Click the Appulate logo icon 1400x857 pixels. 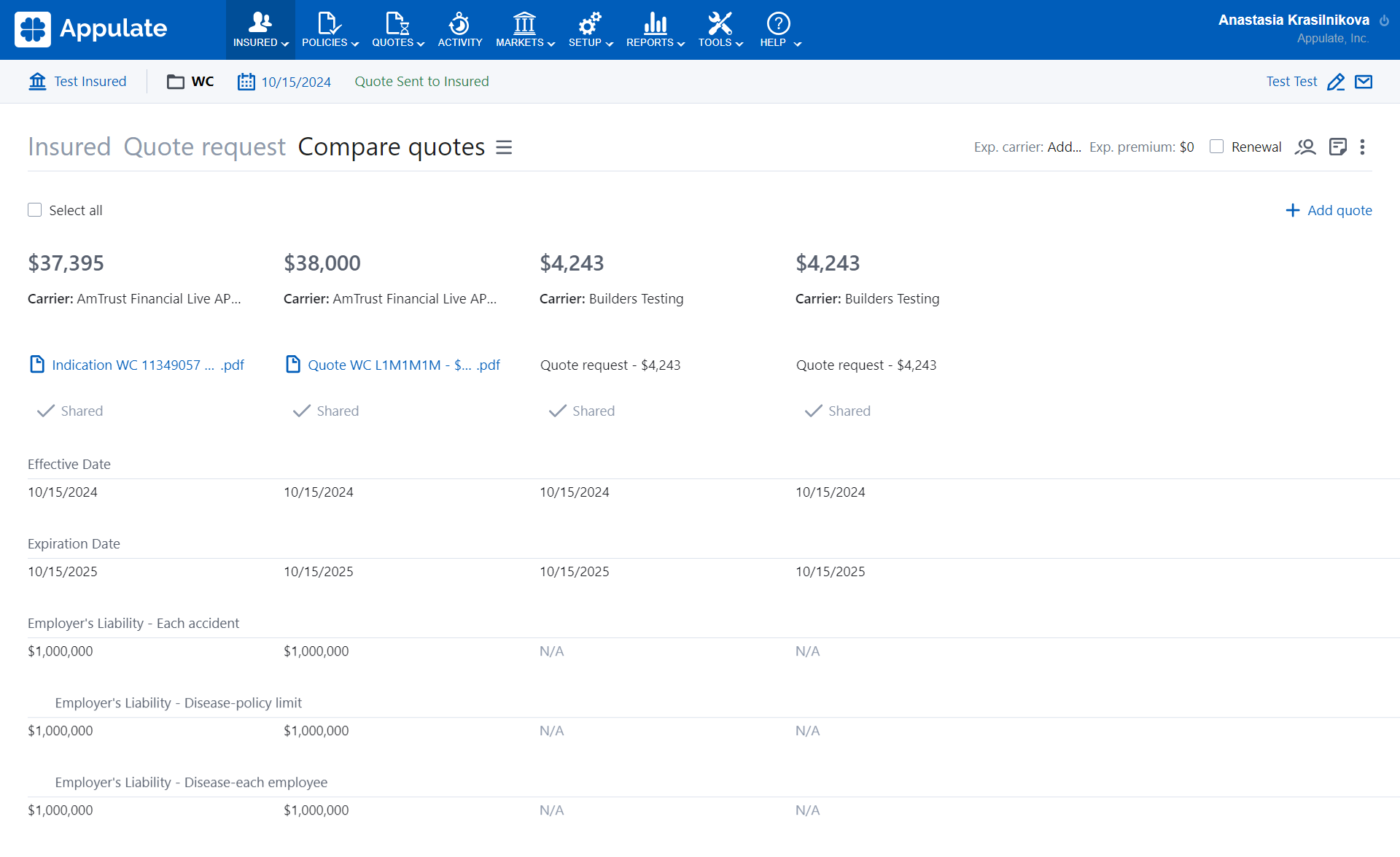tap(33, 29)
